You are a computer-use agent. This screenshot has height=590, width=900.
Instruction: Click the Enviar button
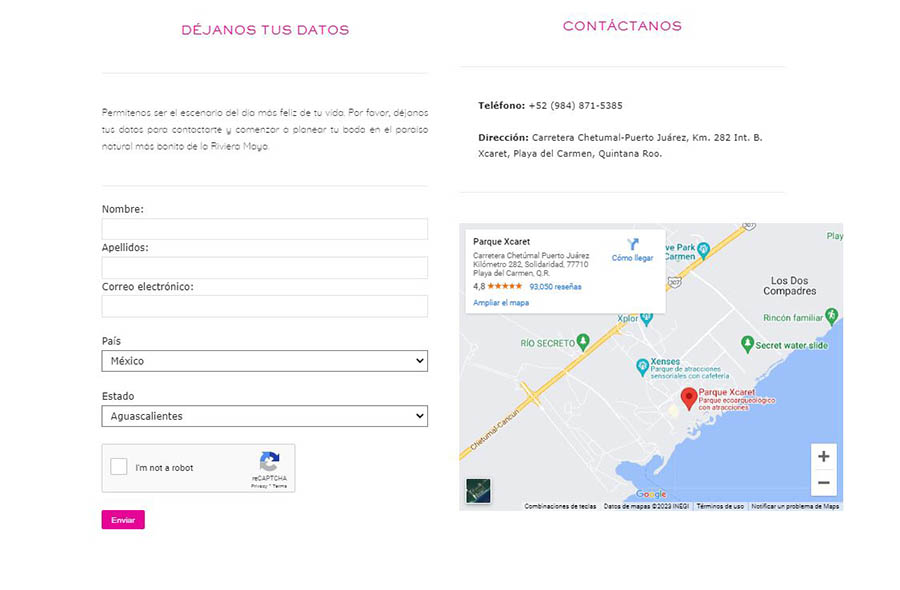pyautogui.click(x=123, y=520)
